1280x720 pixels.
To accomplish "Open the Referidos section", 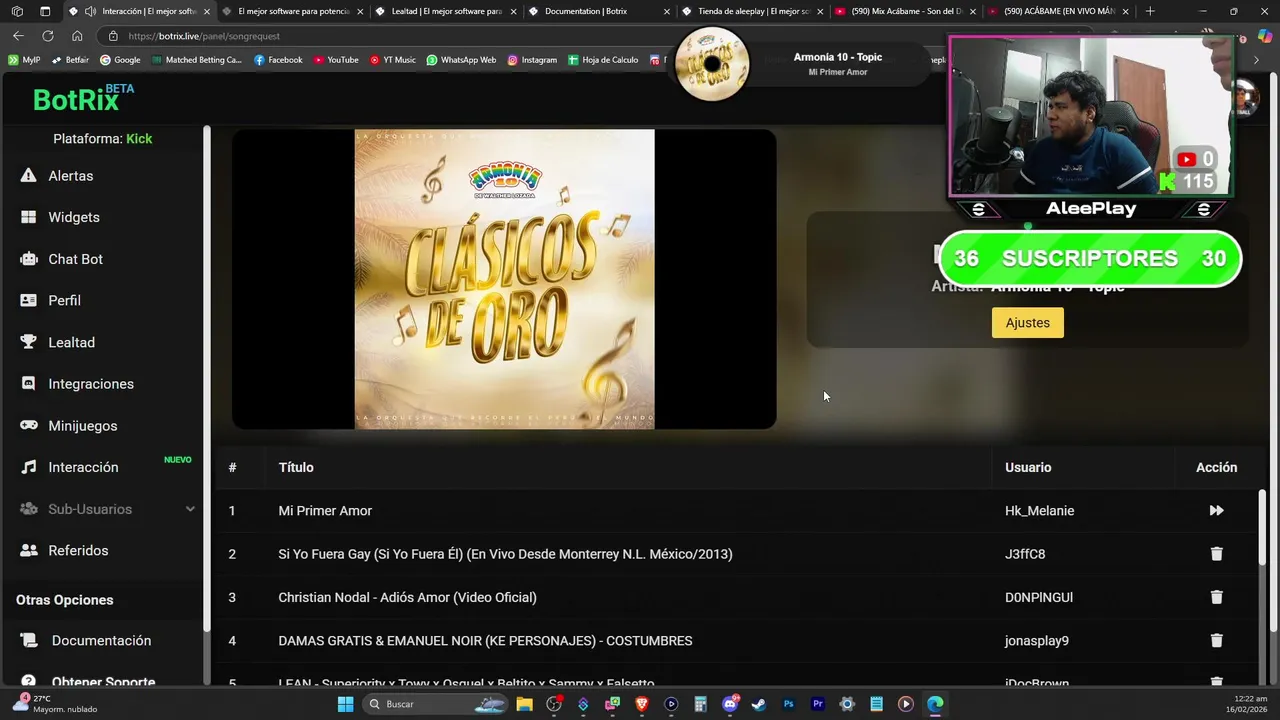I will pos(78,551).
